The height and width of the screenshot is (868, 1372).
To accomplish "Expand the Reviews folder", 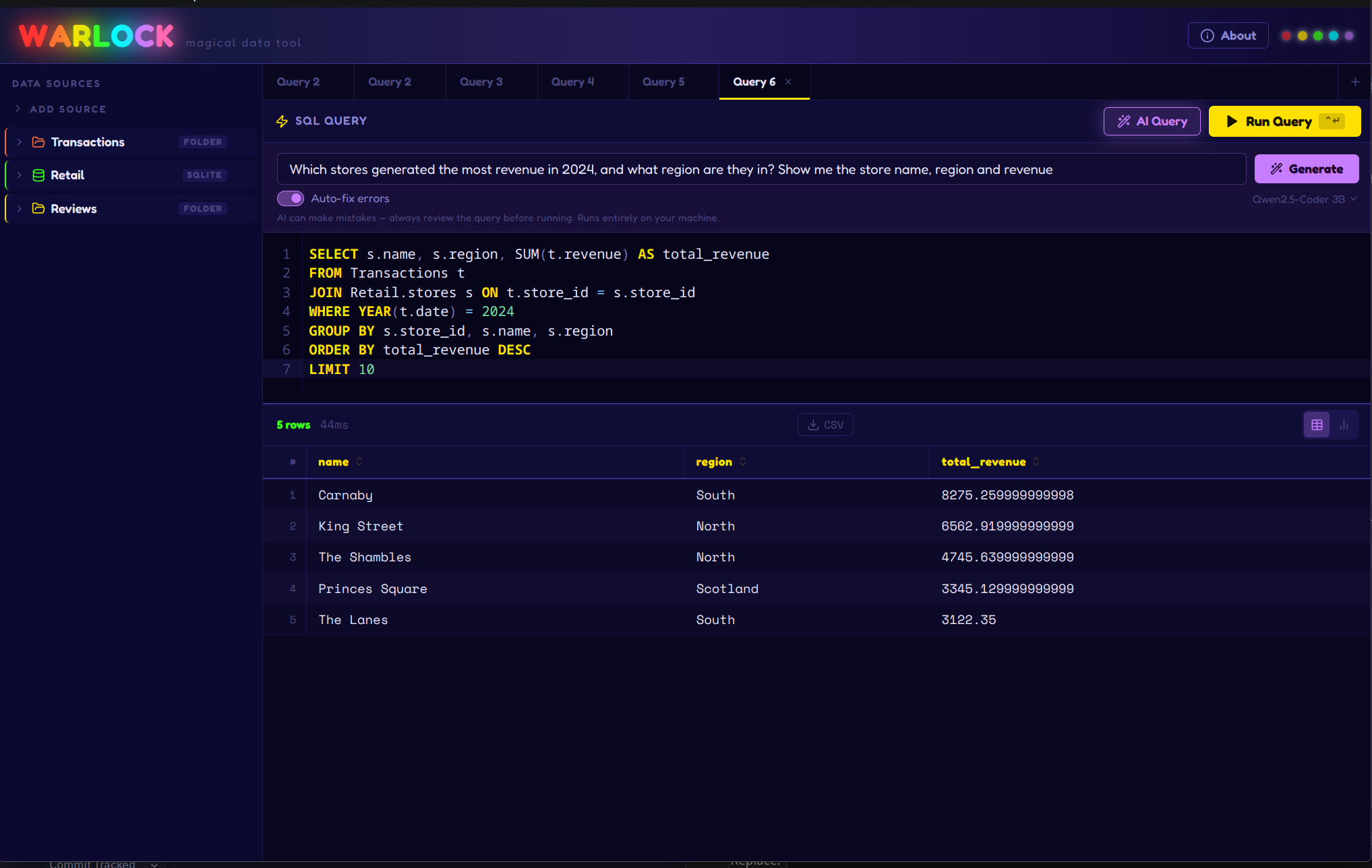I will pos(20,208).
